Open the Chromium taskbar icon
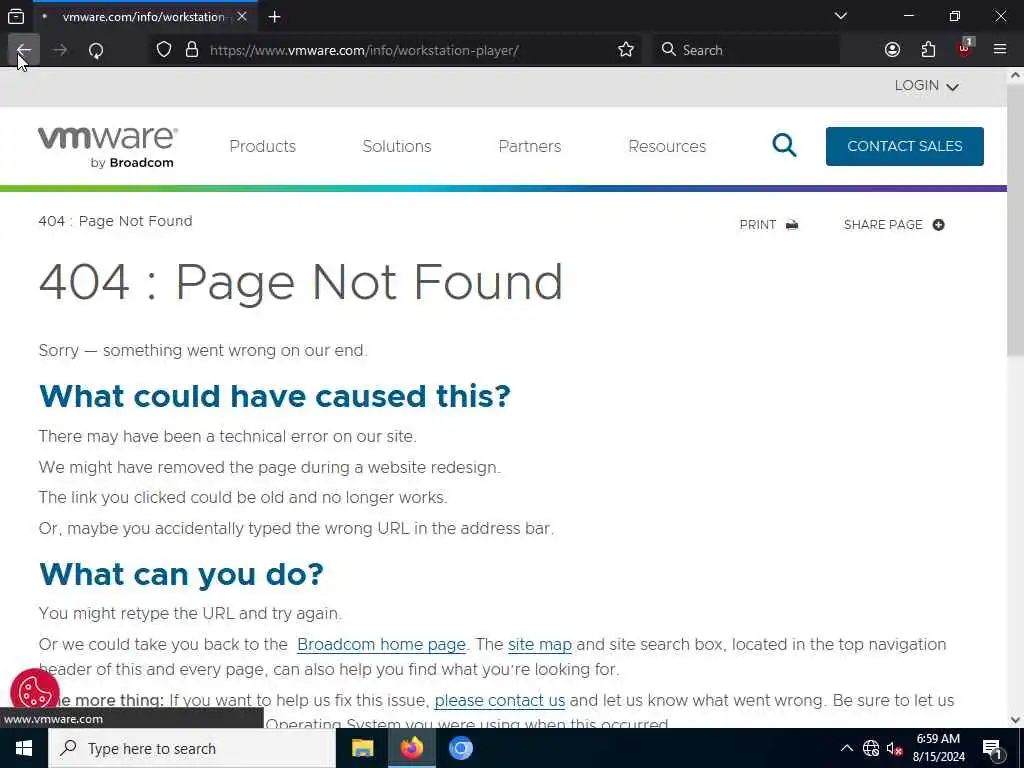1024x768 pixels. [x=460, y=748]
